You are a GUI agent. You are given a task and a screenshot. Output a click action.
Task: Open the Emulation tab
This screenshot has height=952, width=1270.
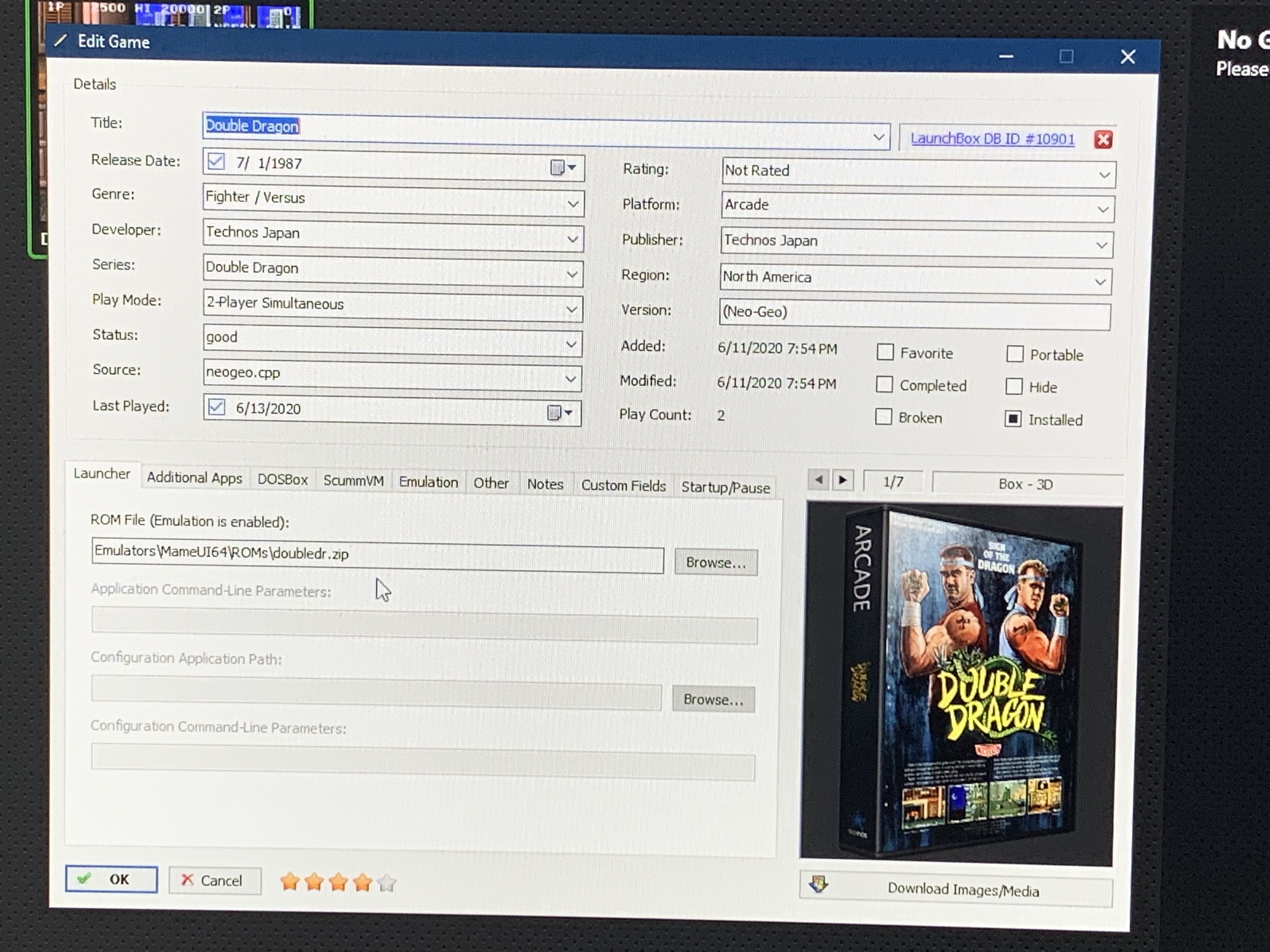428,482
